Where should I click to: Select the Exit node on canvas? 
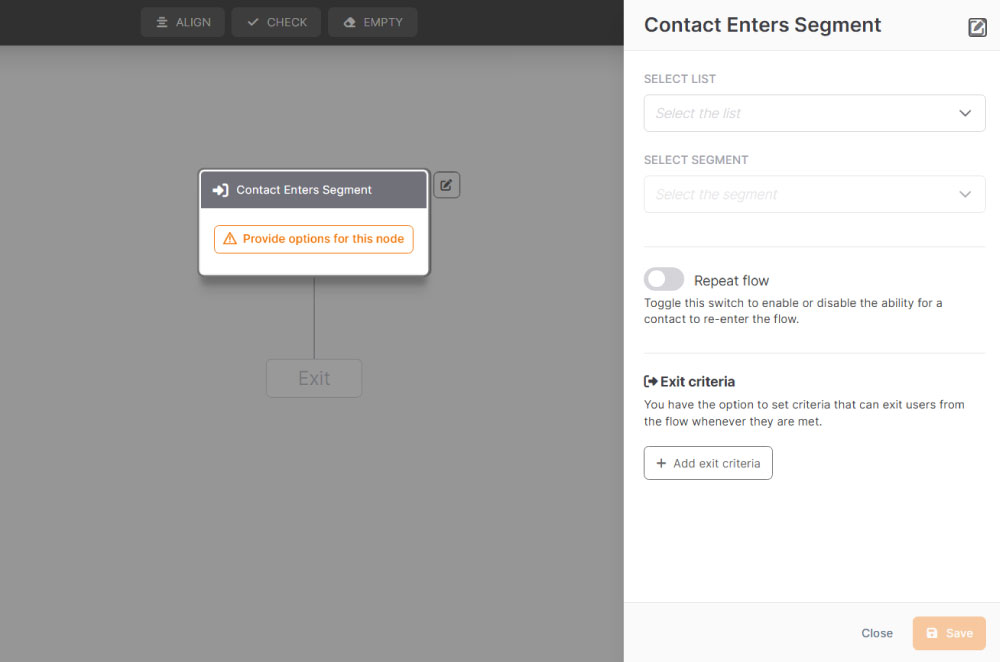pos(314,378)
